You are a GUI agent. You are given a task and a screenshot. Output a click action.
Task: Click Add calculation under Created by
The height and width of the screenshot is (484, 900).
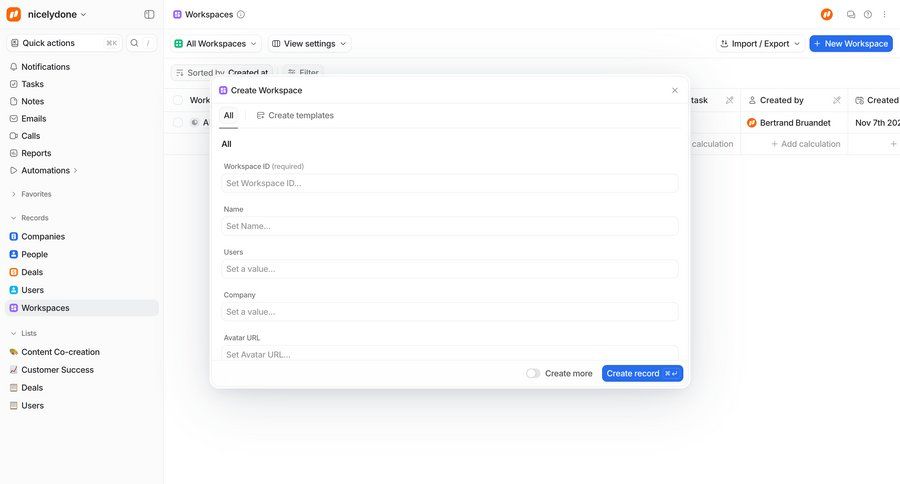click(x=805, y=144)
